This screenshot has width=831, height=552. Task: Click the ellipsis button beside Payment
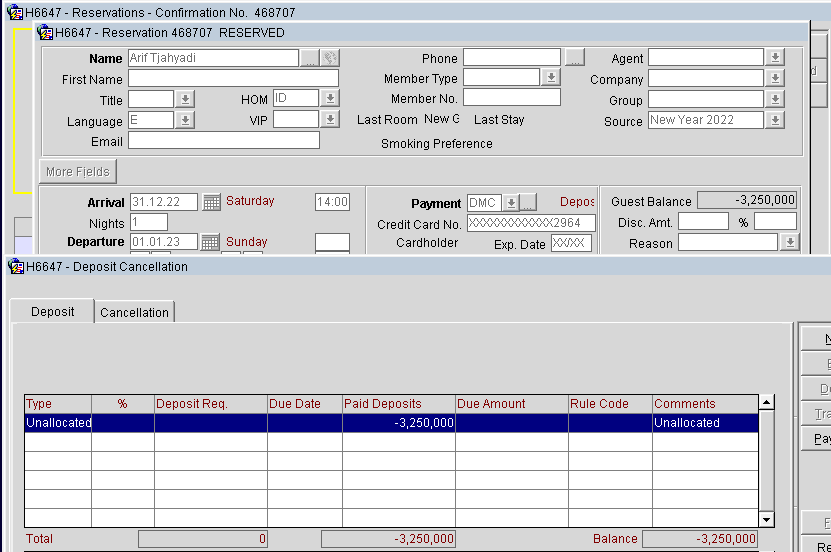click(528, 202)
